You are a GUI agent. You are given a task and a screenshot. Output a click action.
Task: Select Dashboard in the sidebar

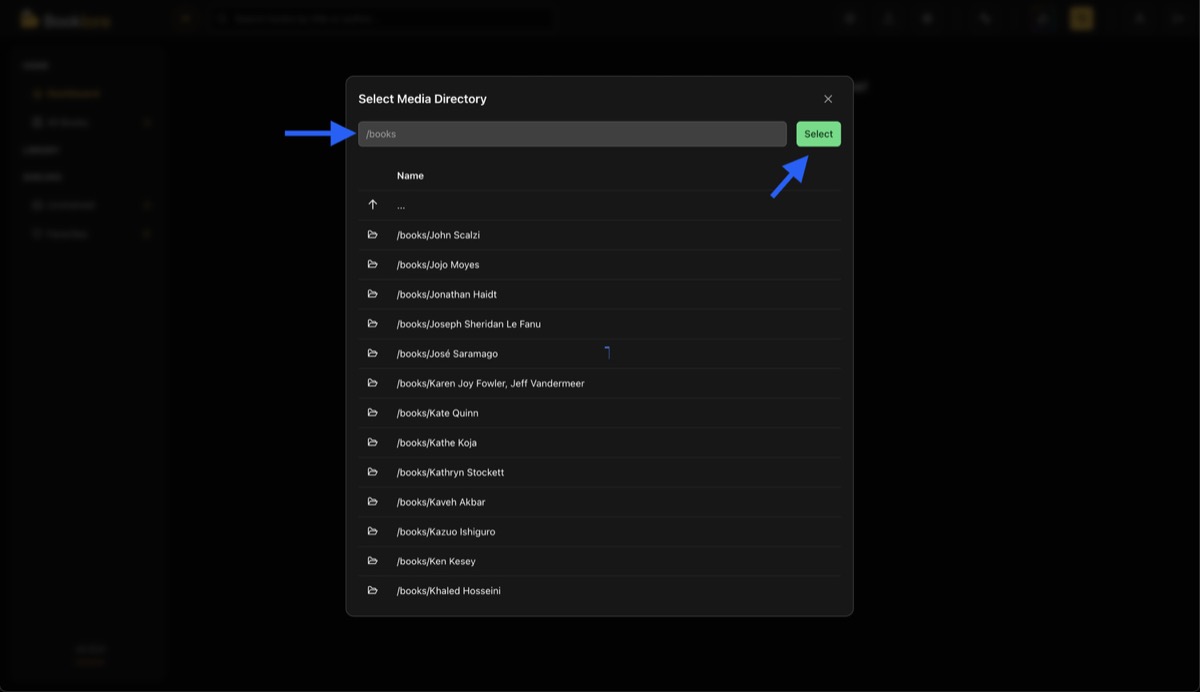click(x=72, y=93)
